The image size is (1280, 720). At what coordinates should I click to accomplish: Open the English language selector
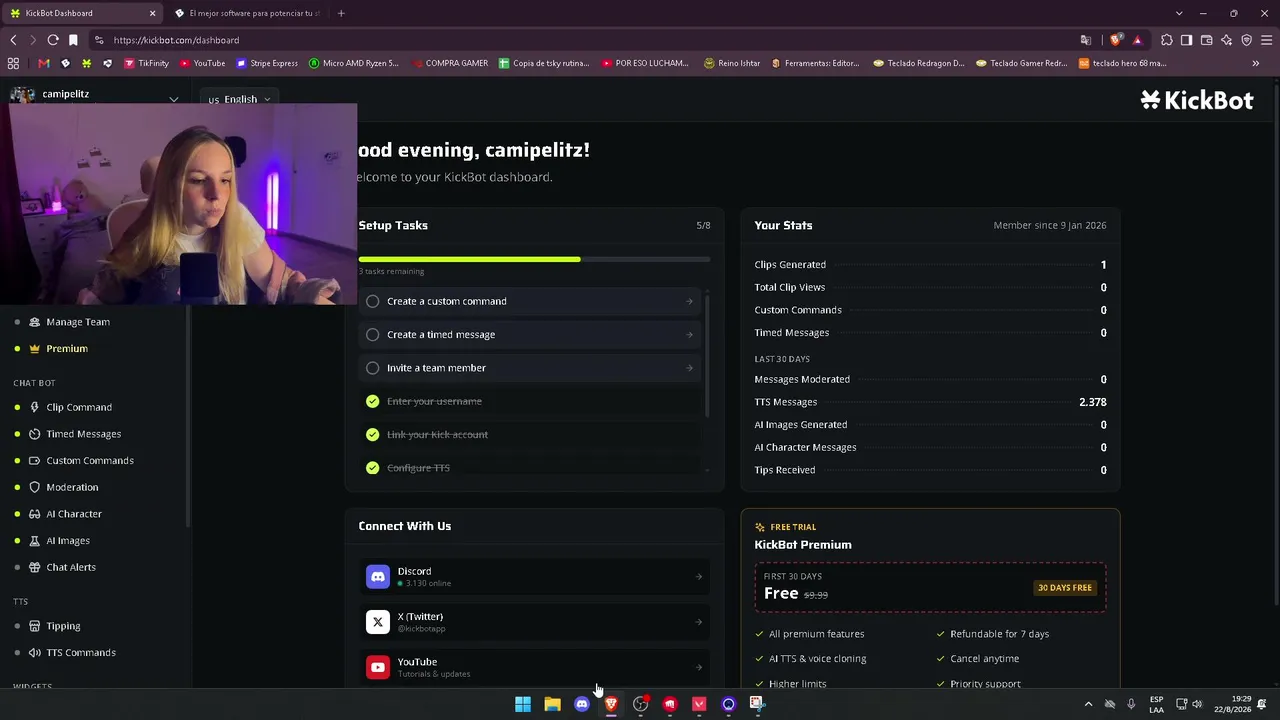tap(239, 100)
